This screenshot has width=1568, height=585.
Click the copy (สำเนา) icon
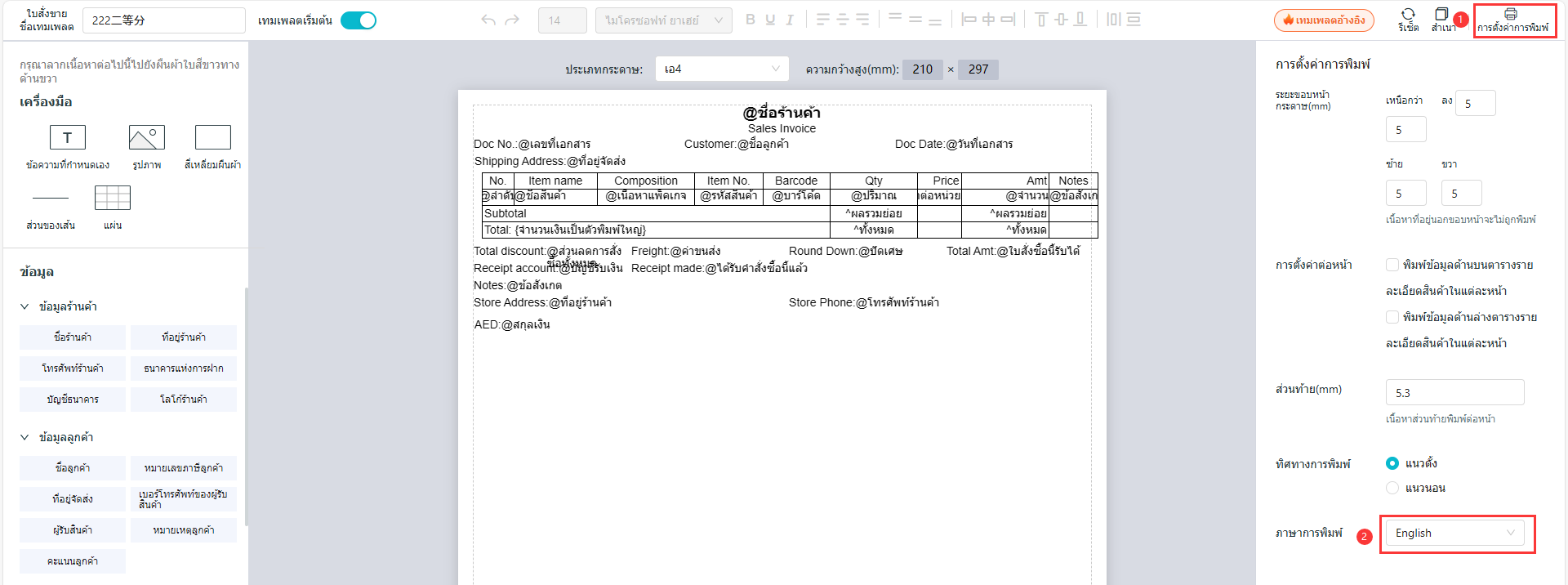point(1441,14)
